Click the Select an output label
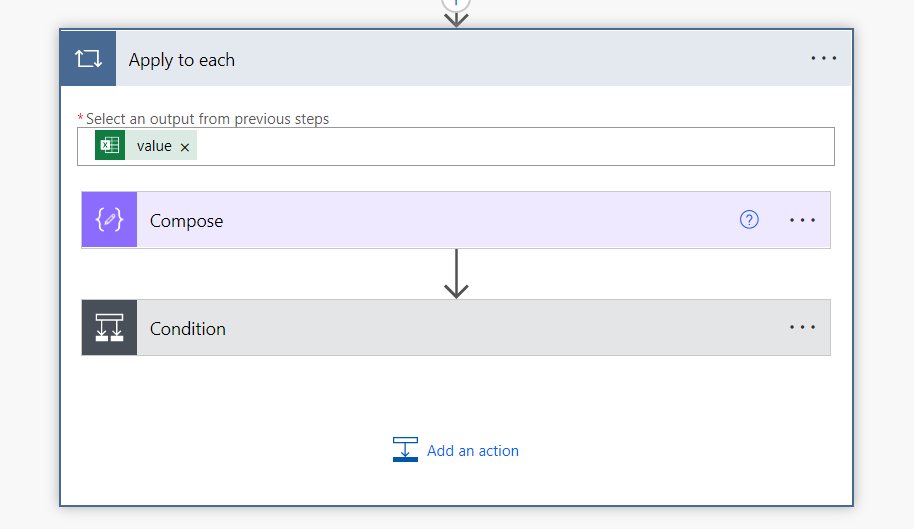The image size is (914, 529). coord(207,119)
